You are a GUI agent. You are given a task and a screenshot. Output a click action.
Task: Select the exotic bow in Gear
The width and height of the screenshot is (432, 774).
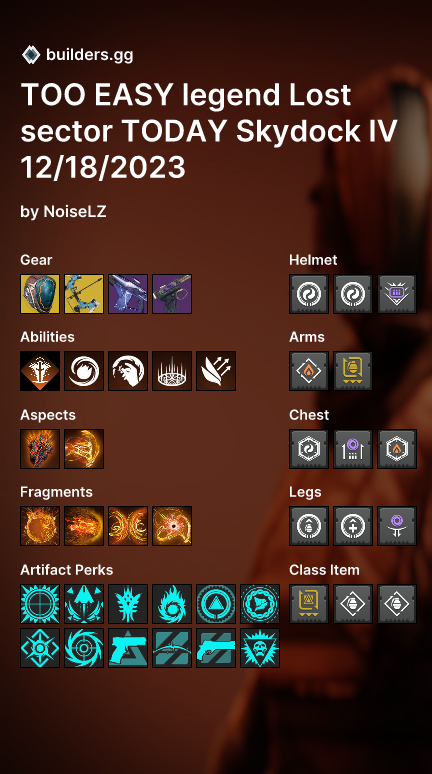click(x=84, y=294)
